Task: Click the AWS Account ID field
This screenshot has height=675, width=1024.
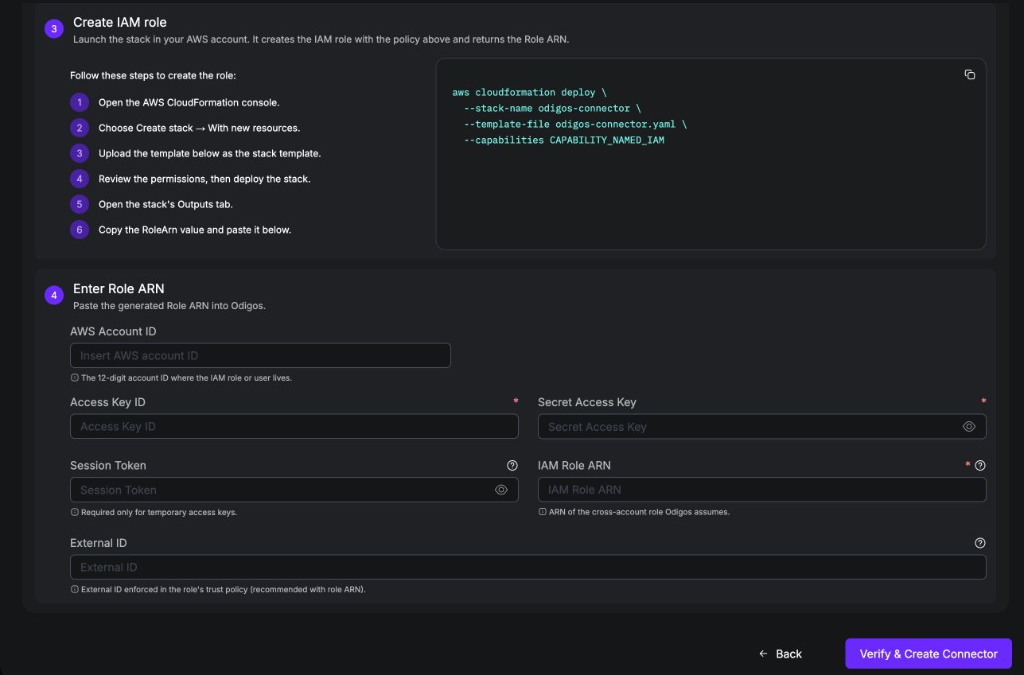Action: [260, 356]
